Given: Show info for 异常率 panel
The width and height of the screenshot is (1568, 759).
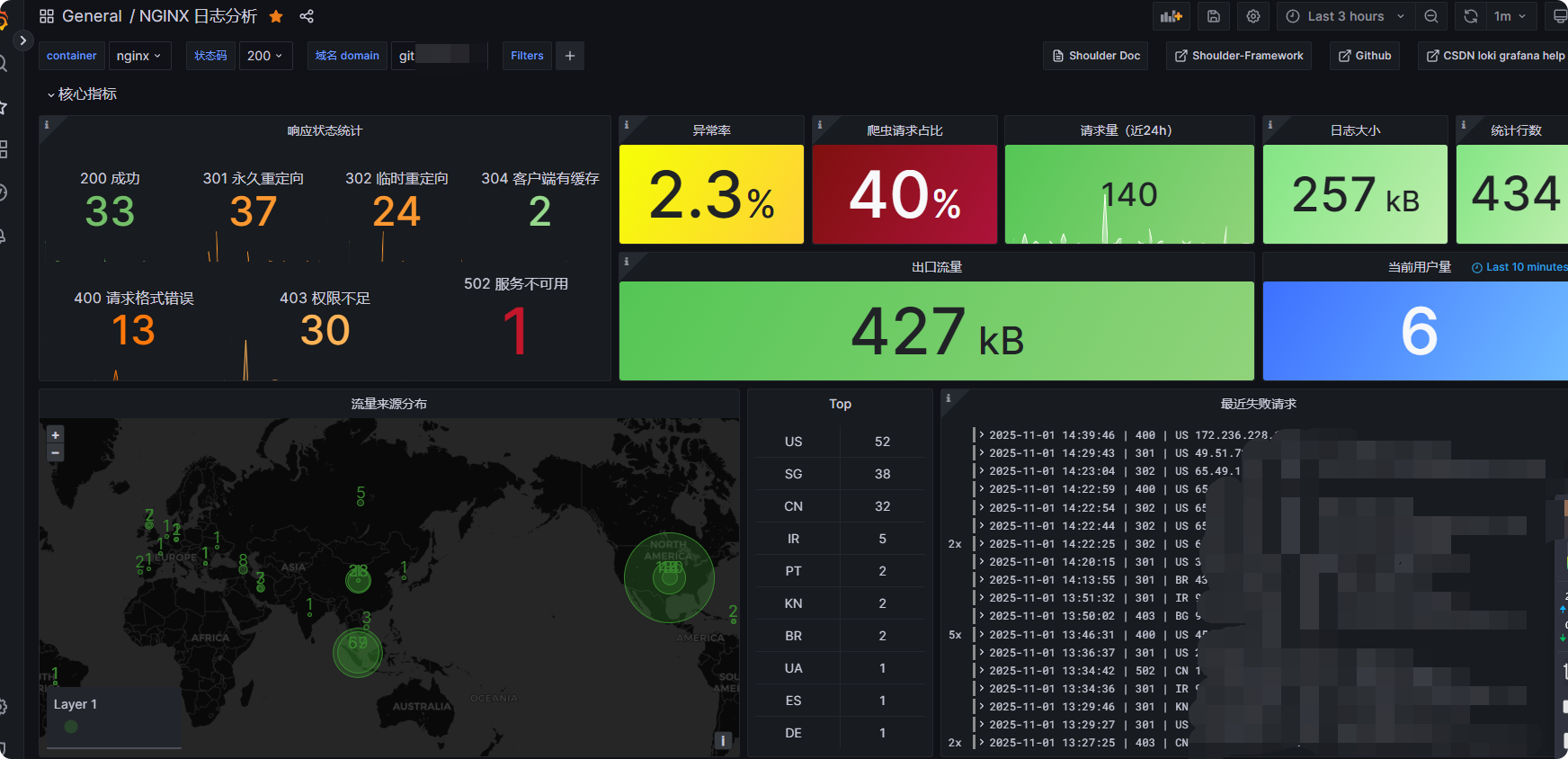Looking at the screenshot, I should pyautogui.click(x=627, y=125).
